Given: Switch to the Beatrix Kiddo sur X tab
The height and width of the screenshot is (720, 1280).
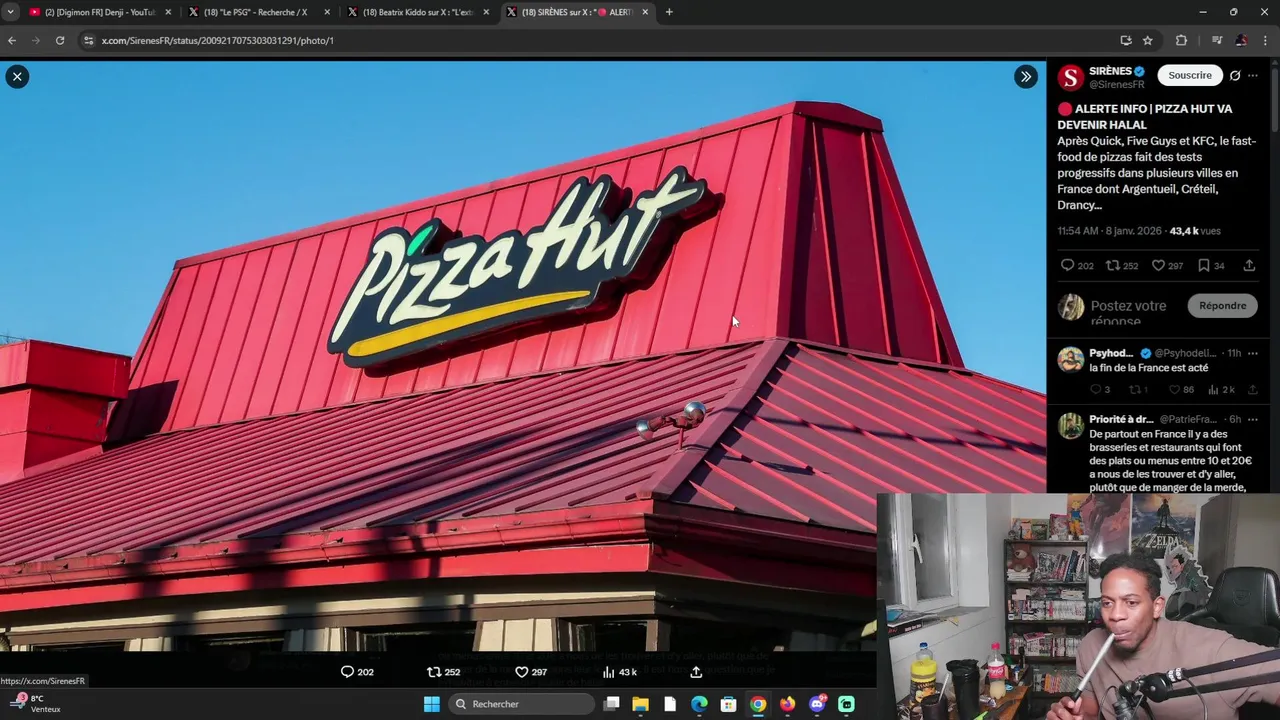Looking at the screenshot, I should (x=417, y=12).
